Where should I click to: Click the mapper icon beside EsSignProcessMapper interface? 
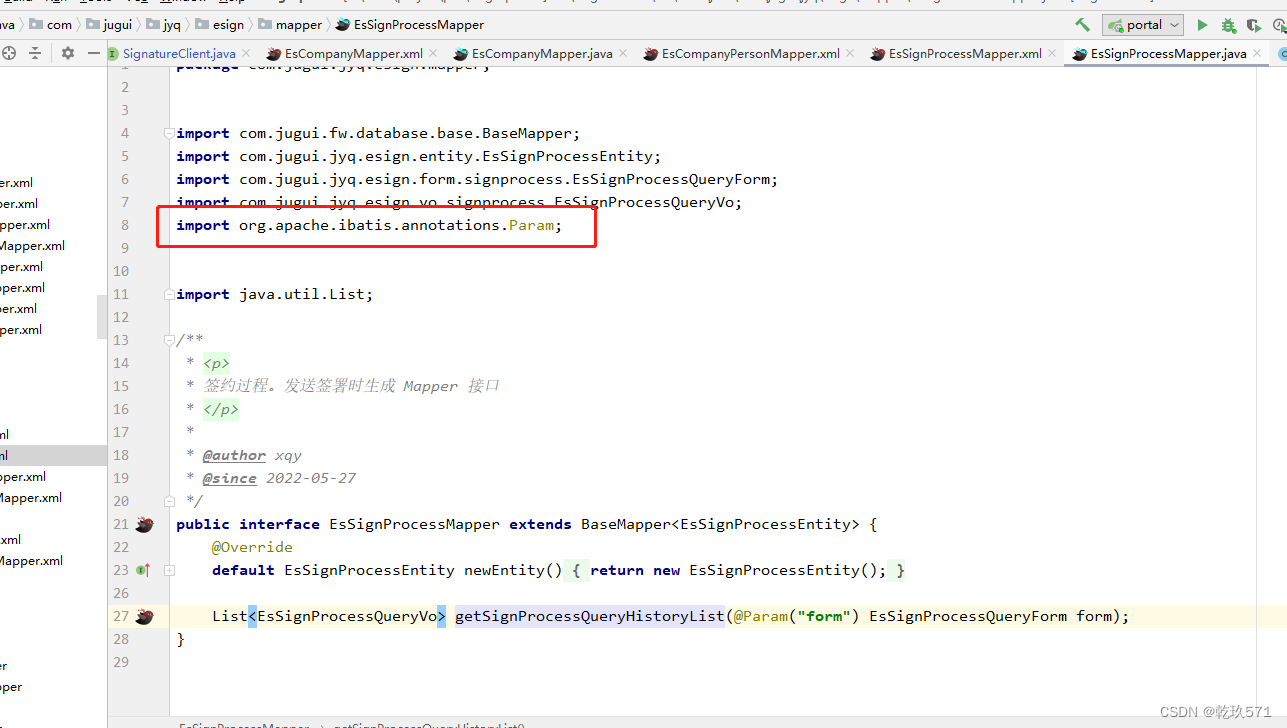pos(144,523)
